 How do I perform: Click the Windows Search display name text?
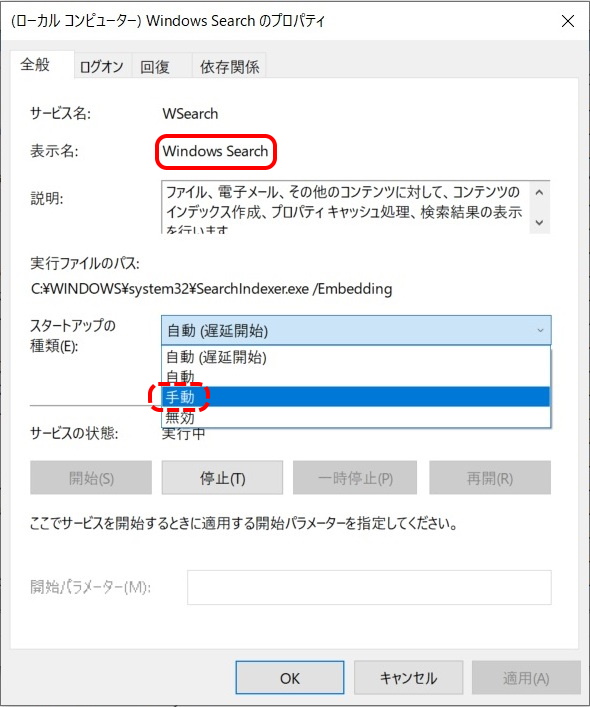coord(215,151)
